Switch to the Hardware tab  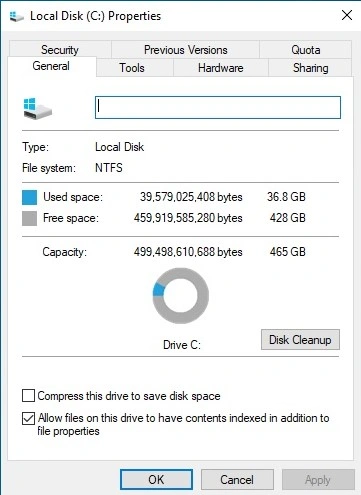pos(221,68)
